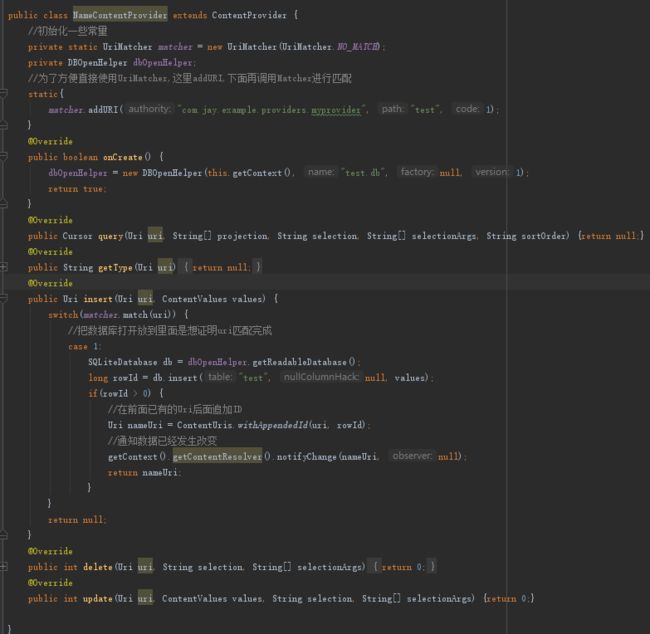
Task: Click the getType method name
Action: [x=115, y=267]
